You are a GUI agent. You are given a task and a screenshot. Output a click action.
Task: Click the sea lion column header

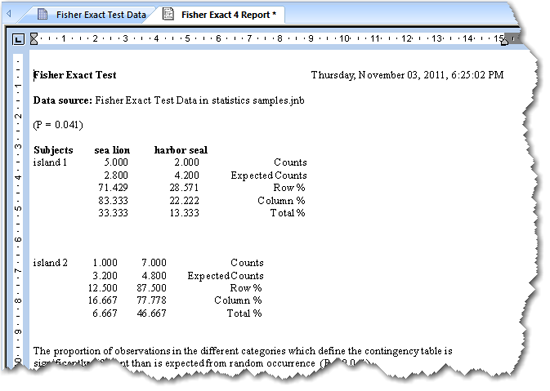[112, 150]
